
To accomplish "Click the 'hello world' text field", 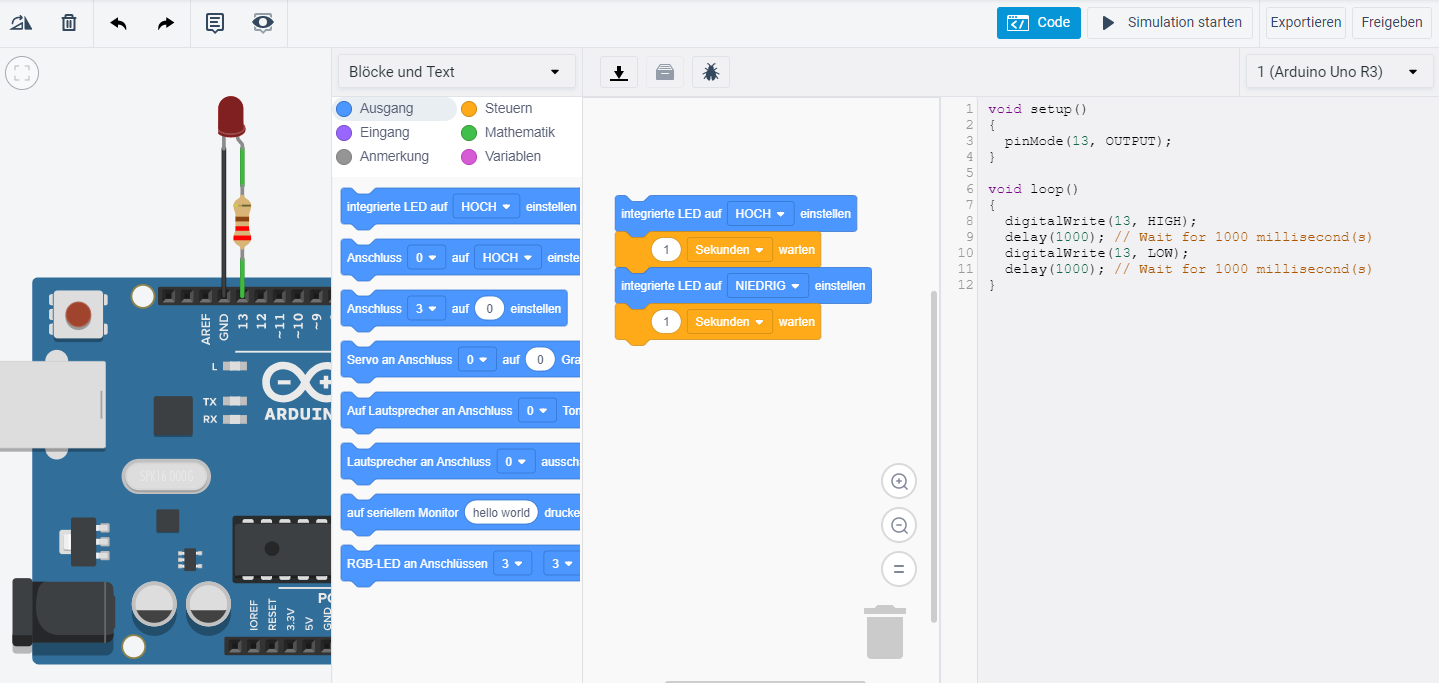I will tap(501, 513).
